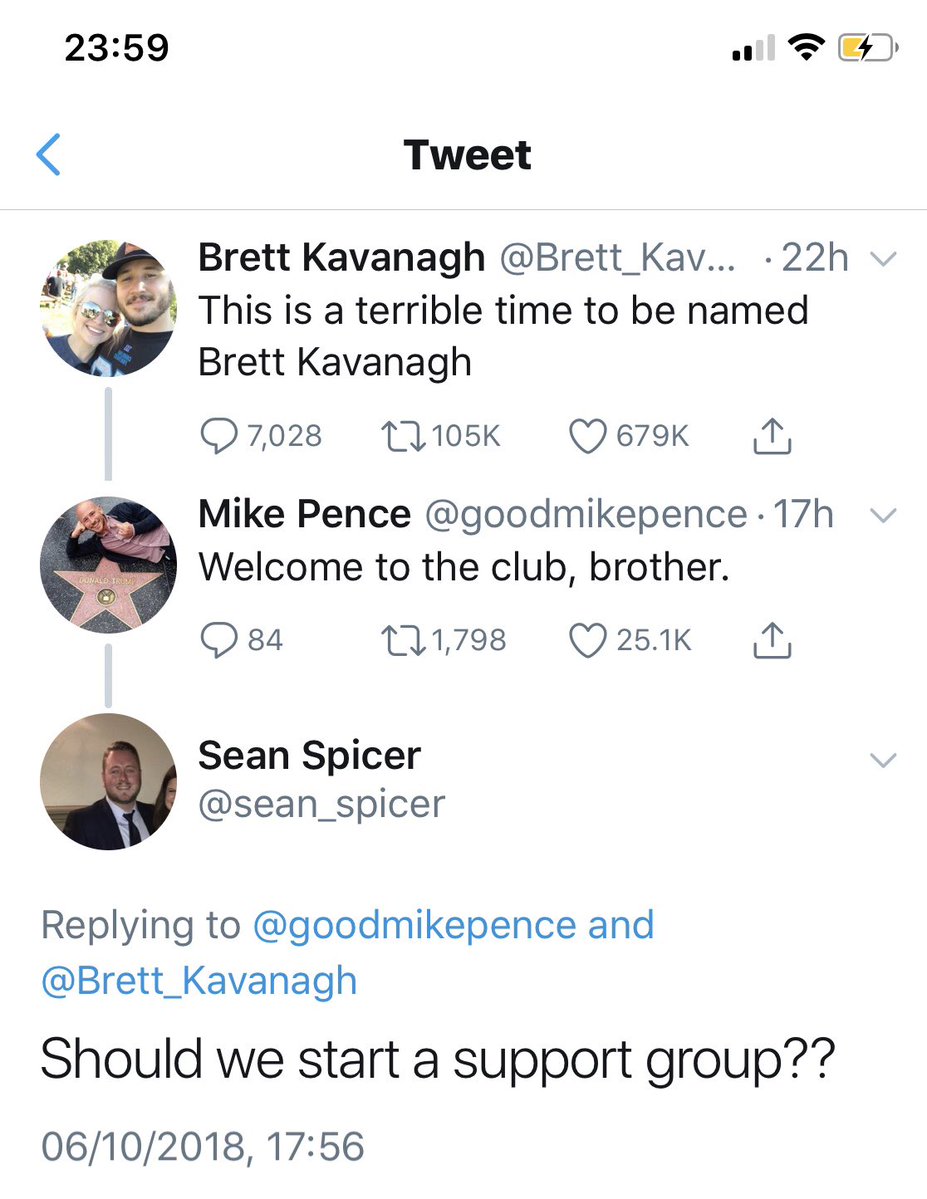Open options chevron on Mike Pence's tweet
This screenshot has height=1199, width=927.
[x=883, y=515]
